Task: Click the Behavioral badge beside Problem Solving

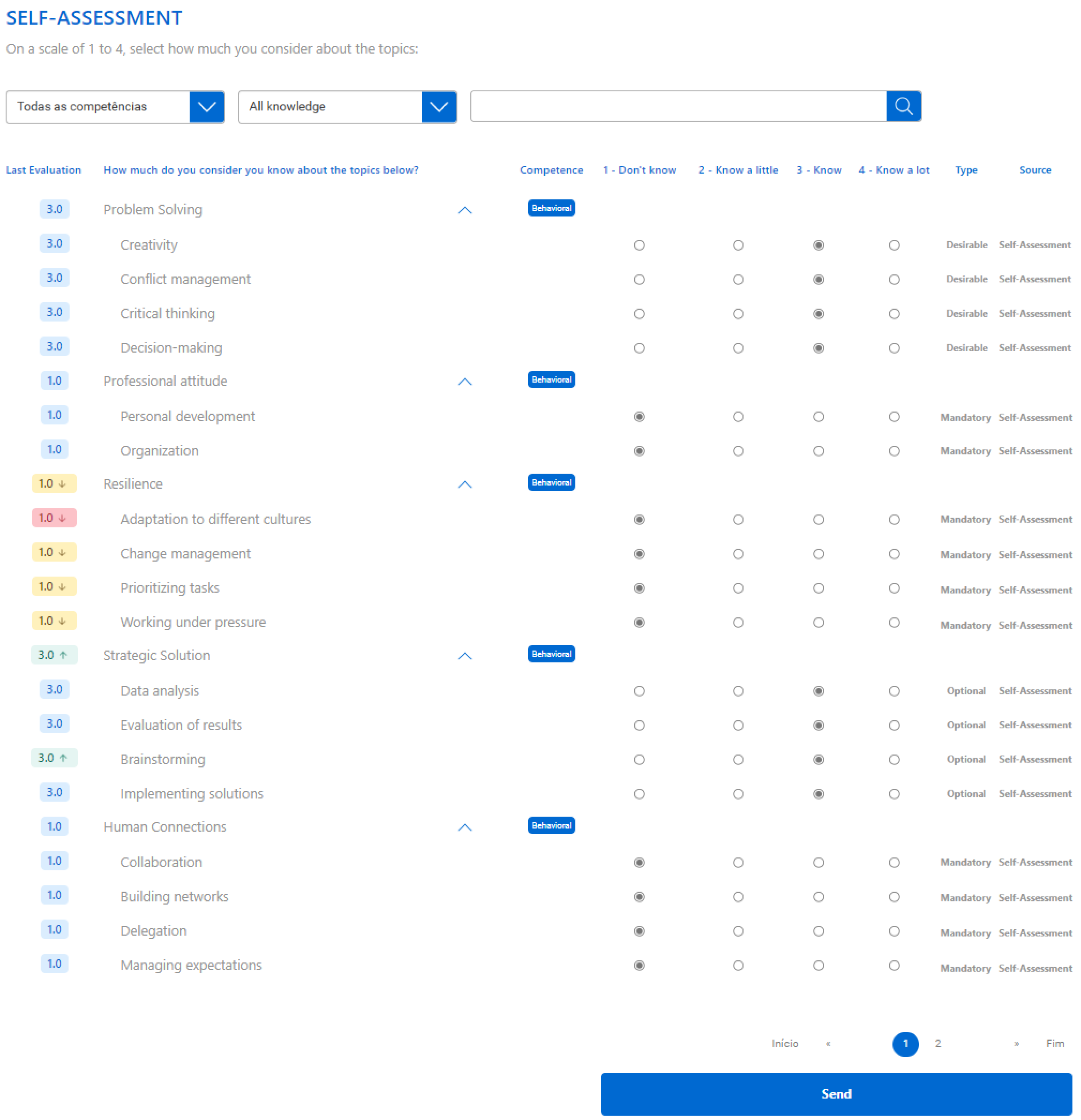Action: [x=551, y=208]
